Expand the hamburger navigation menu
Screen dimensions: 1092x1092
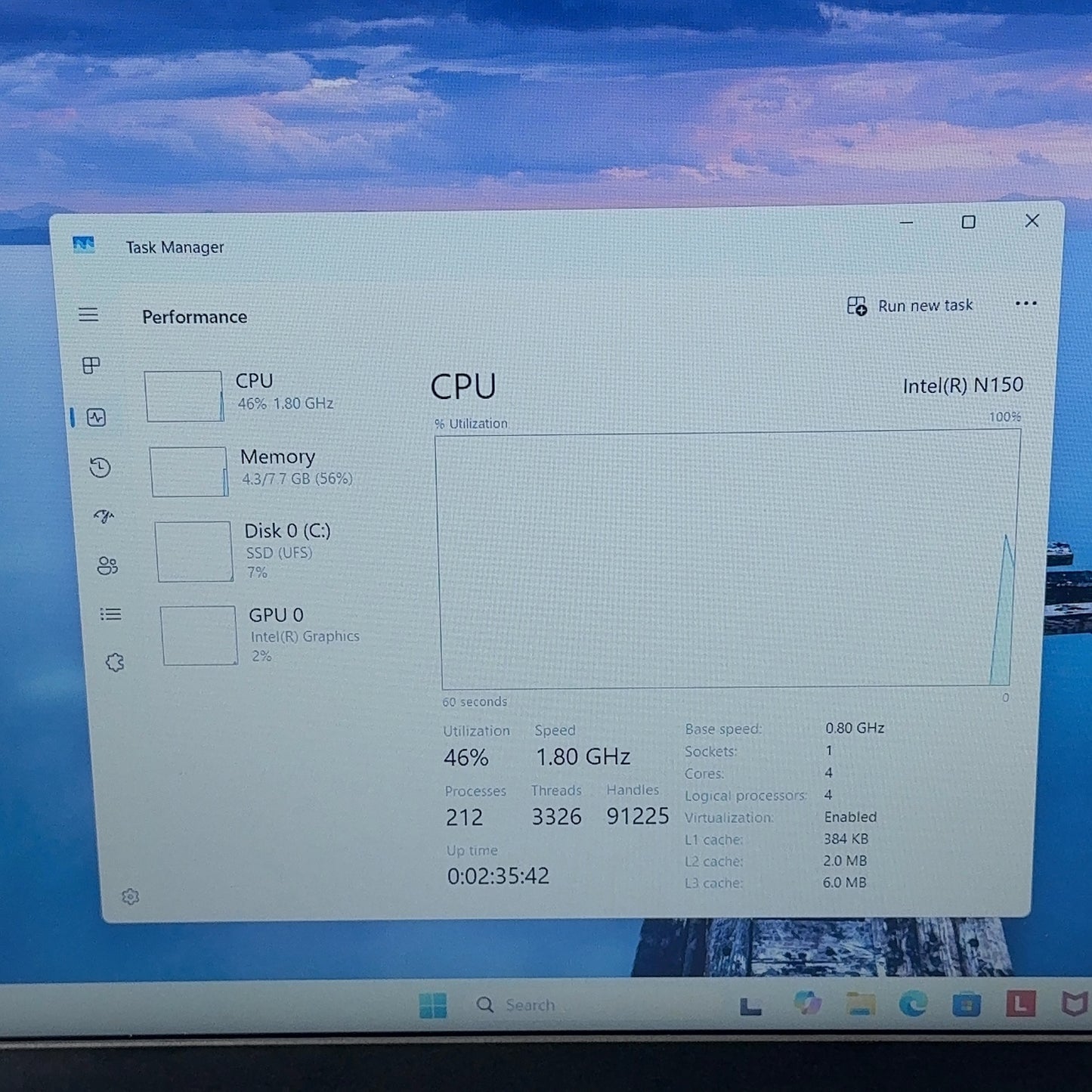[x=88, y=314]
